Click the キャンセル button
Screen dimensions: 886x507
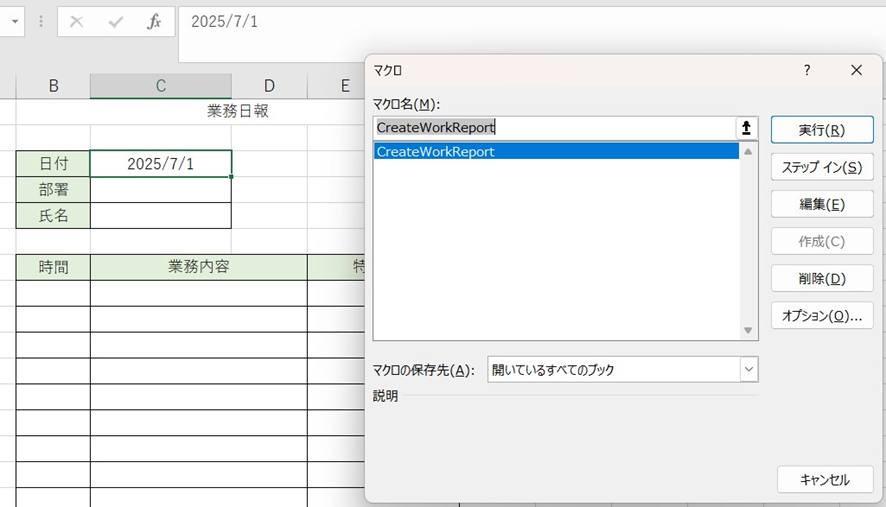[x=824, y=480]
